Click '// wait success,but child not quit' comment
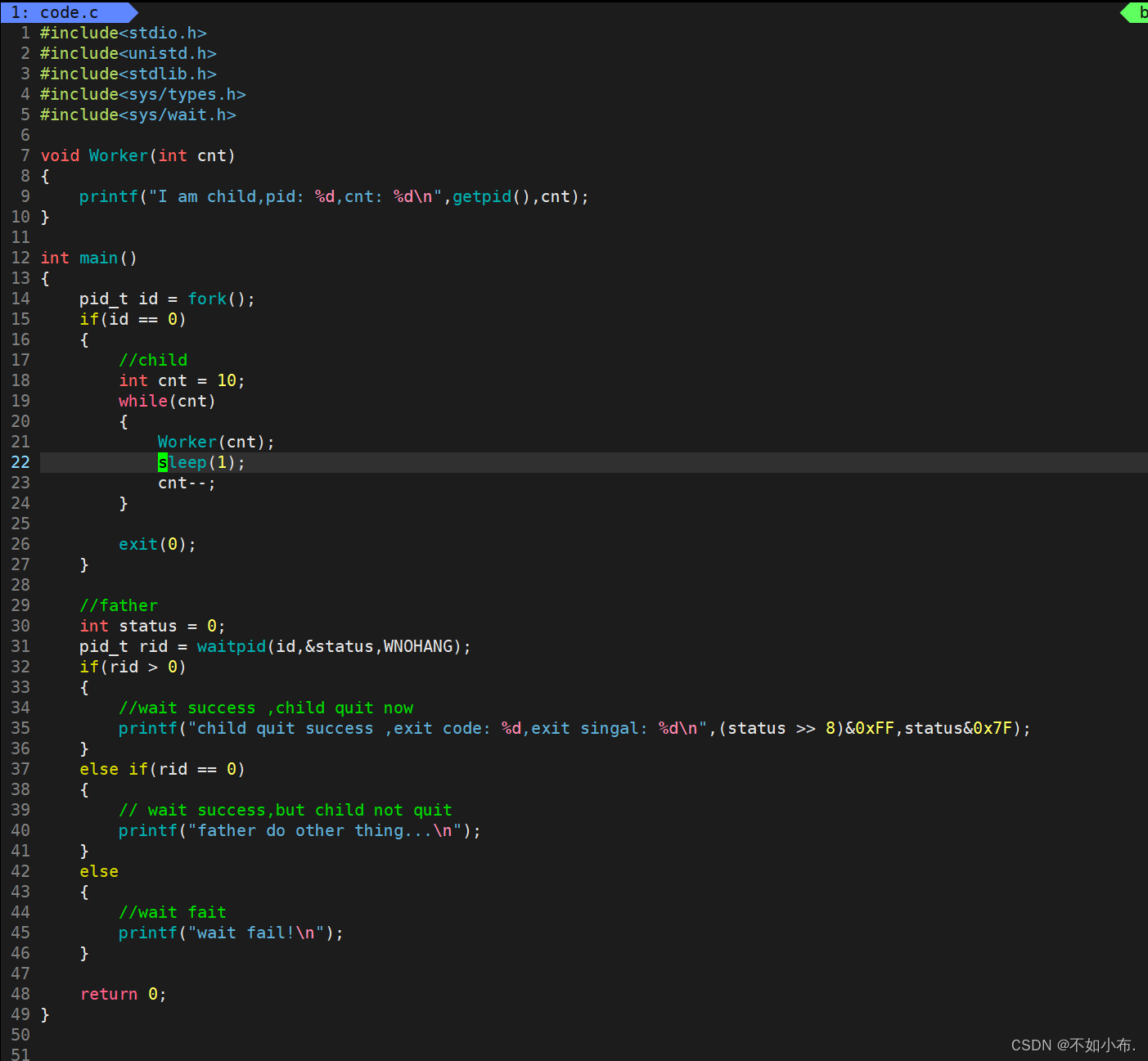Viewport: 1148px width, 1061px height. coord(286,810)
